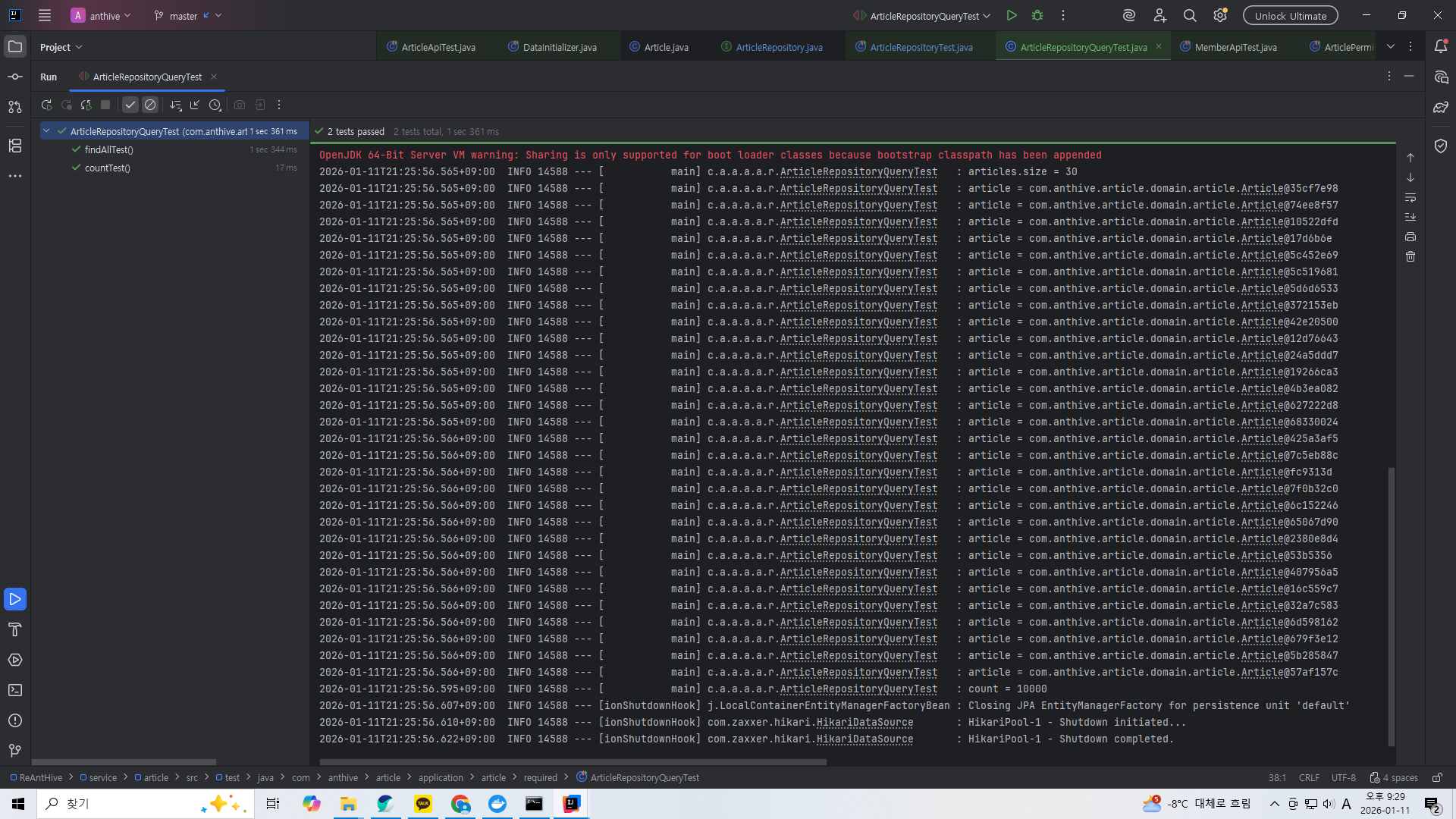Open test history clock icon

point(215,105)
